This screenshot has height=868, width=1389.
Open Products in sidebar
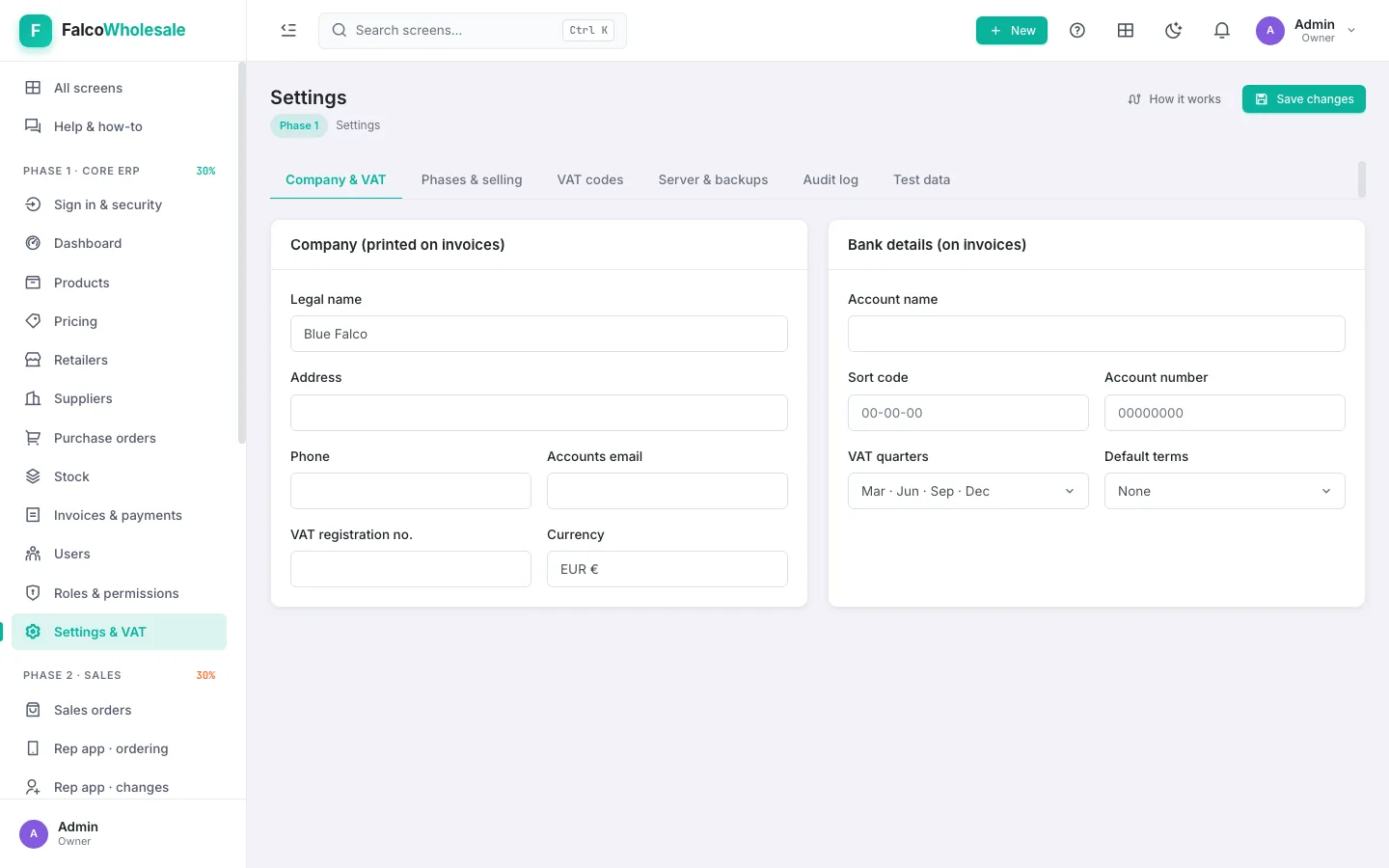(x=119, y=283)
